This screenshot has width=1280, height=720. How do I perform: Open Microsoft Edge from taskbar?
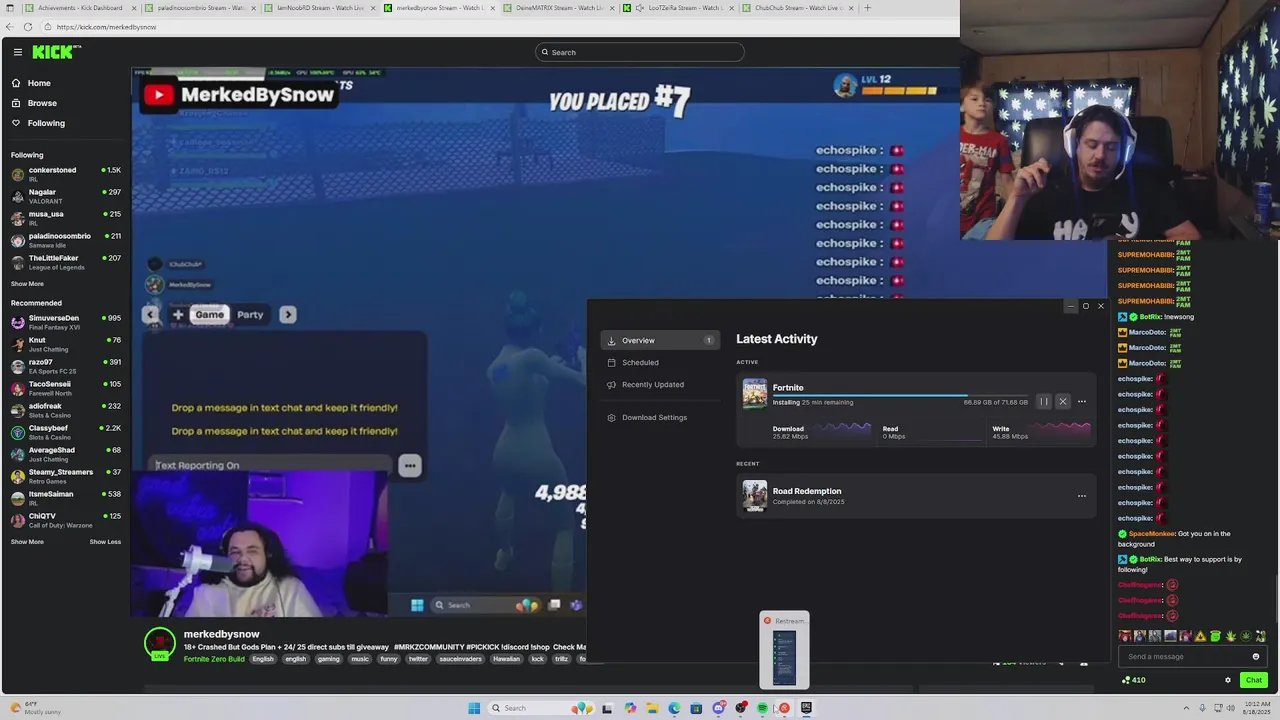(674, 708)
